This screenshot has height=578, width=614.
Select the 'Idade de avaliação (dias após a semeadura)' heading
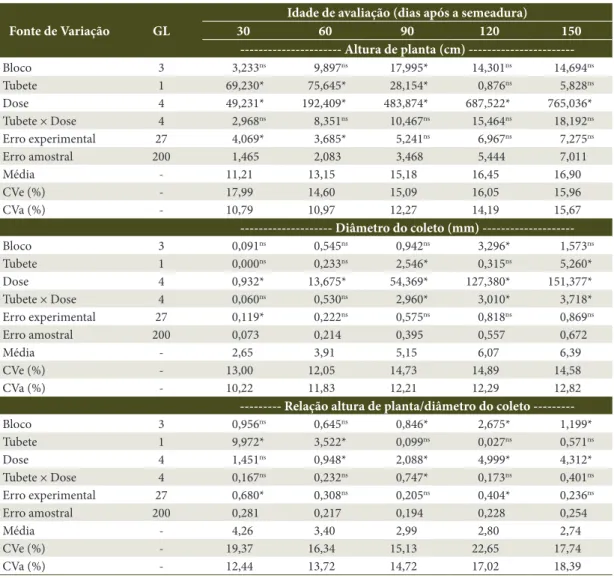point(407,13)
